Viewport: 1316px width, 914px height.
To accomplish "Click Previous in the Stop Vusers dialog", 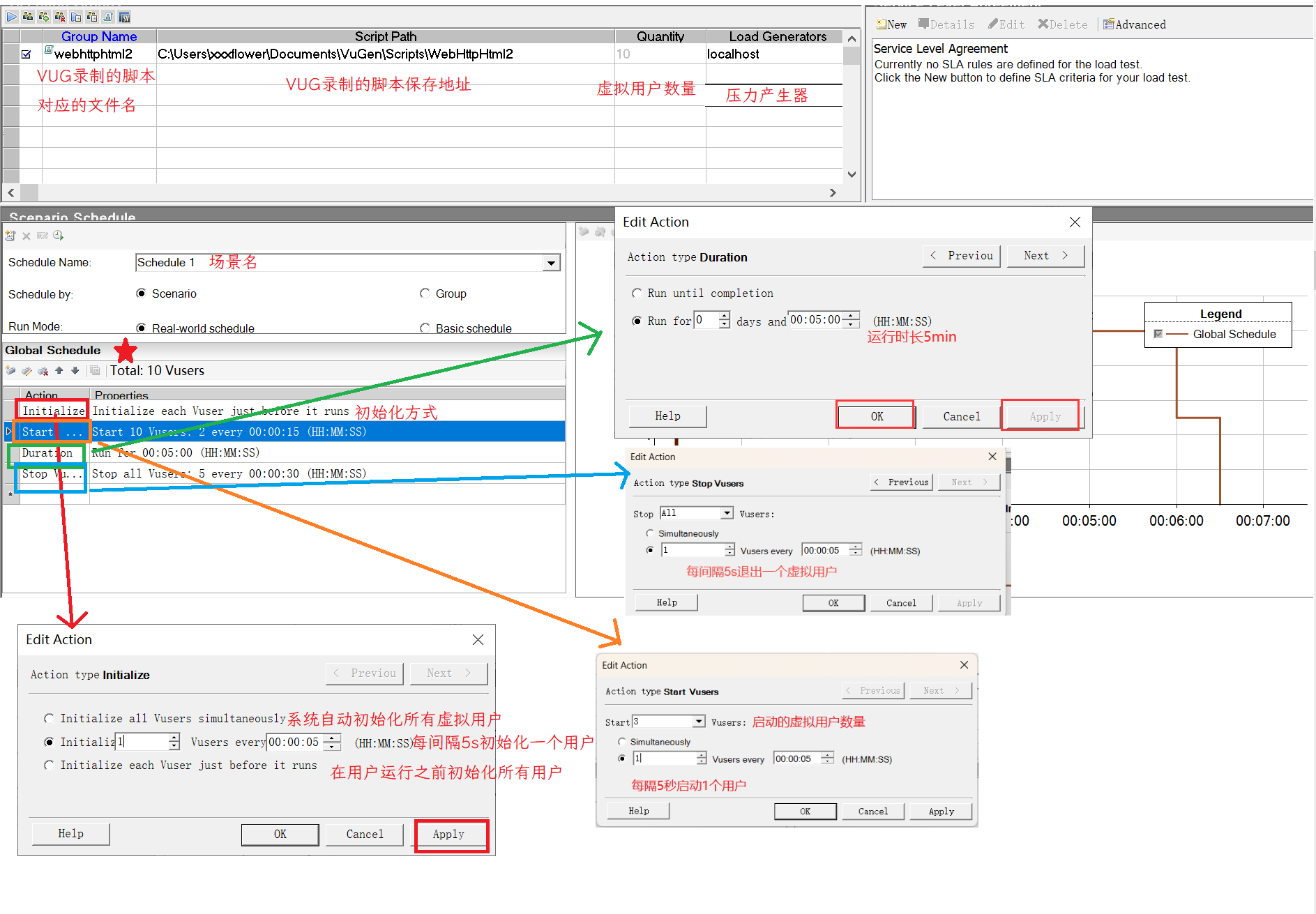I will pos(902,482).
